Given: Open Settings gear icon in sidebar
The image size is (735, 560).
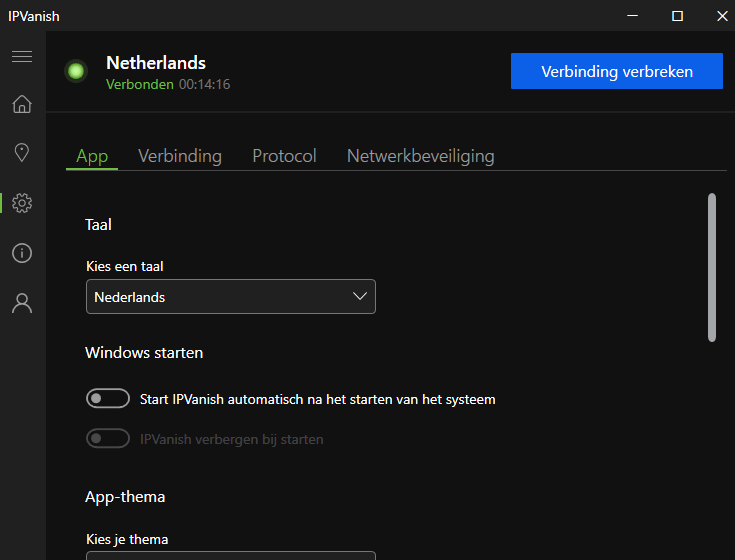Looking at the screenshot, I should click(x=22, y=203).
